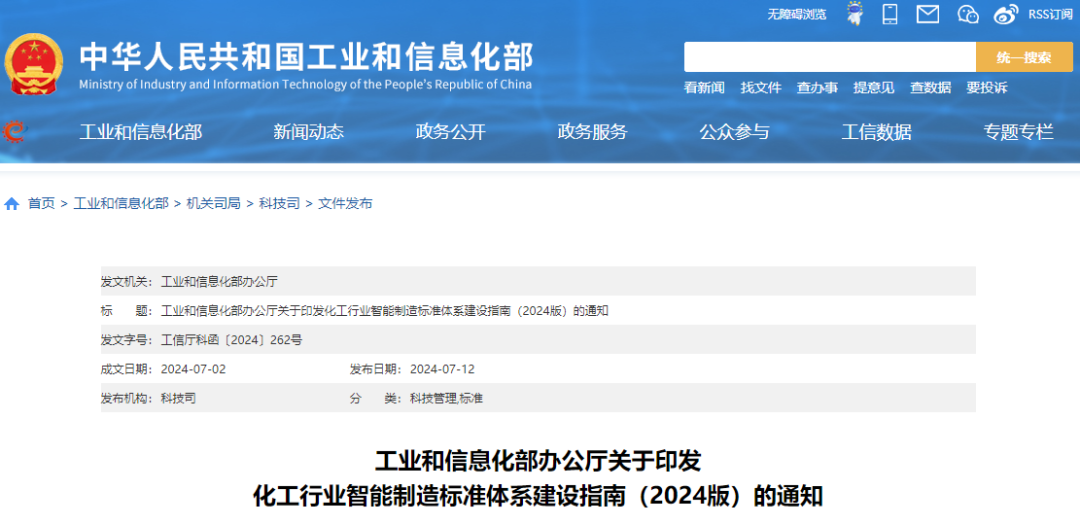The height and width of the screenshot is (525, 1080).
Task: Click the envelope mail icon
Action: pos(928,14)
